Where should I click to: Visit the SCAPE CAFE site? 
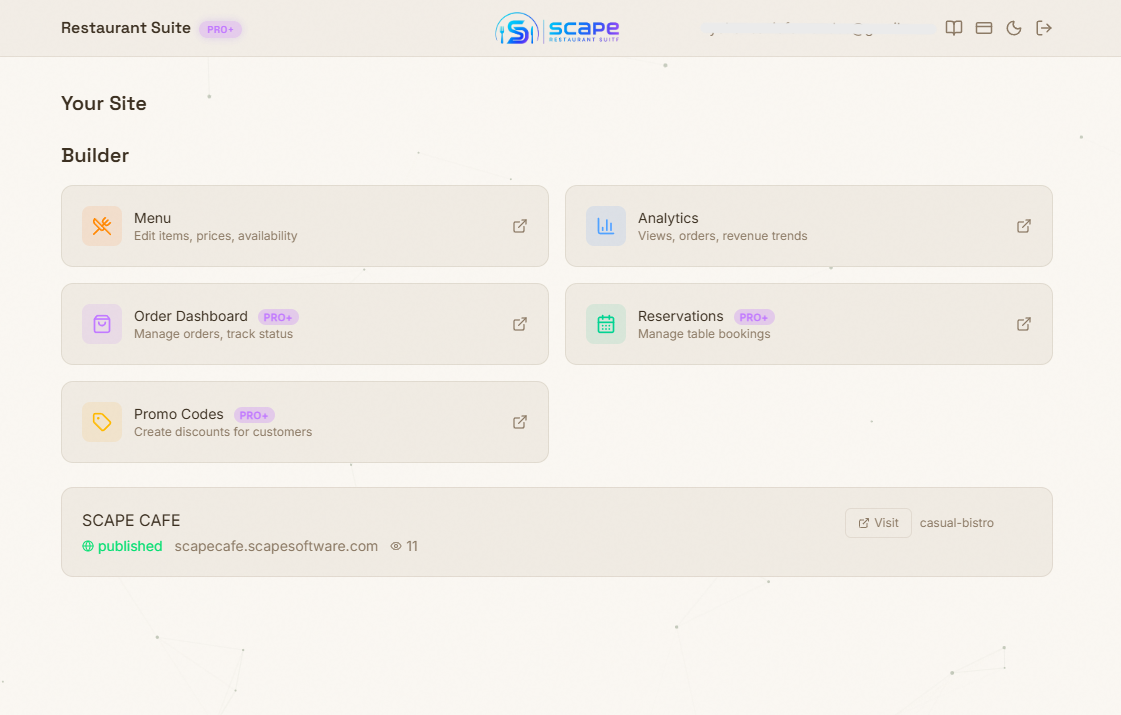click(x=878, y=523)
